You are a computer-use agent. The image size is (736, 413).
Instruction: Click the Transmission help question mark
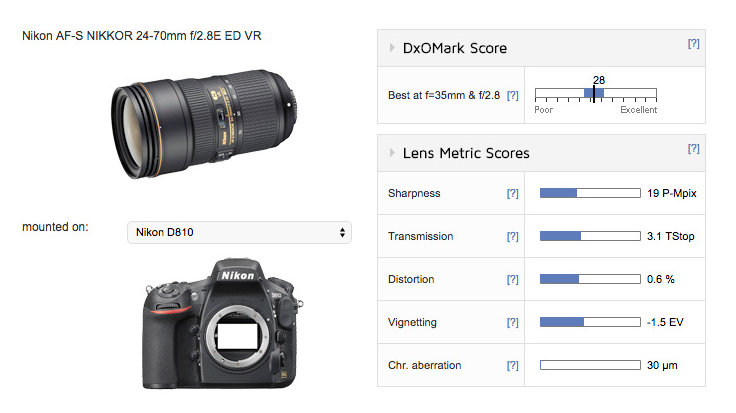point(513,237)
